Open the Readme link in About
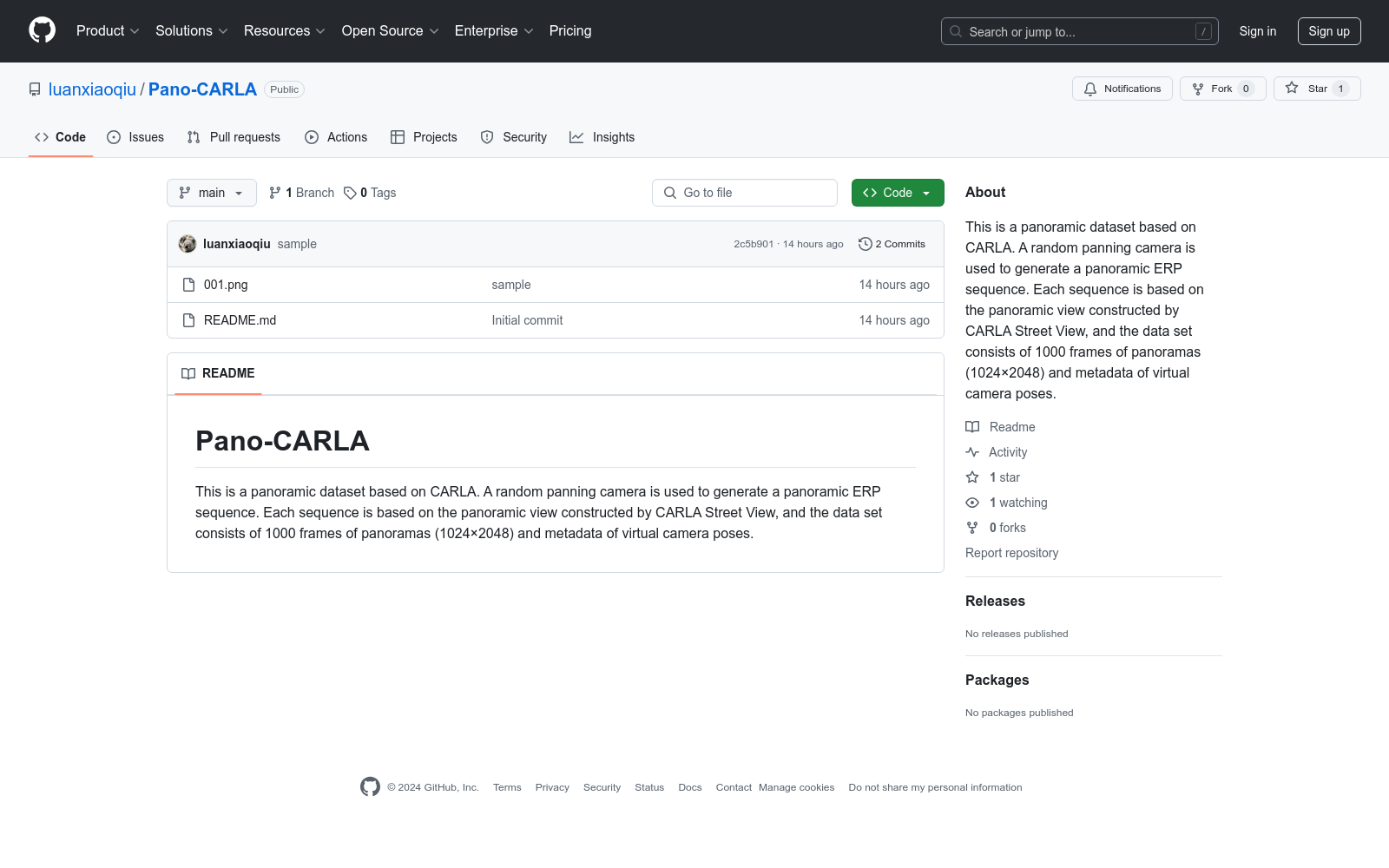 tap(1000, 427)
